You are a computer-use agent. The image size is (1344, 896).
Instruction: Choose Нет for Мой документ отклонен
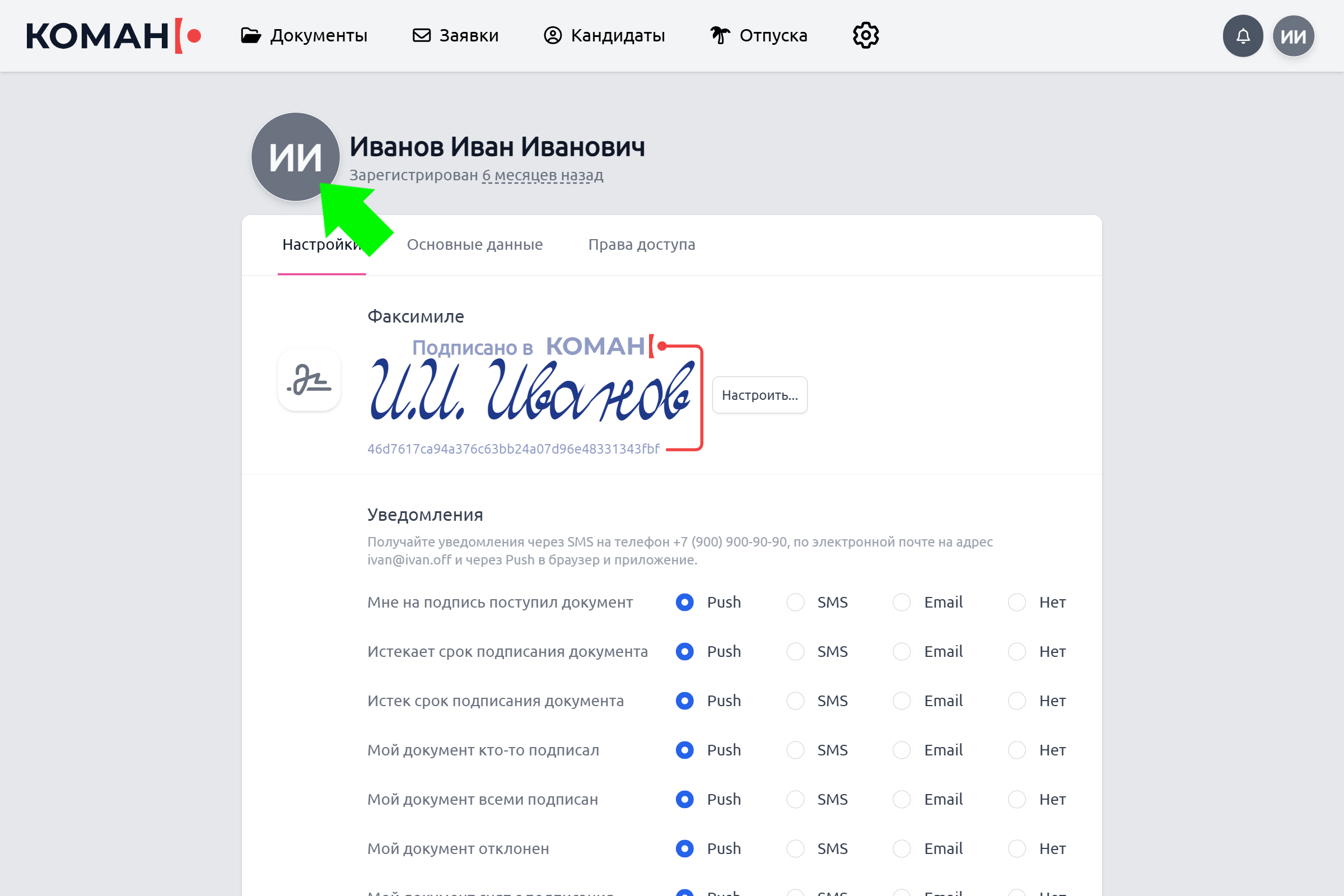click(1016, 848)
